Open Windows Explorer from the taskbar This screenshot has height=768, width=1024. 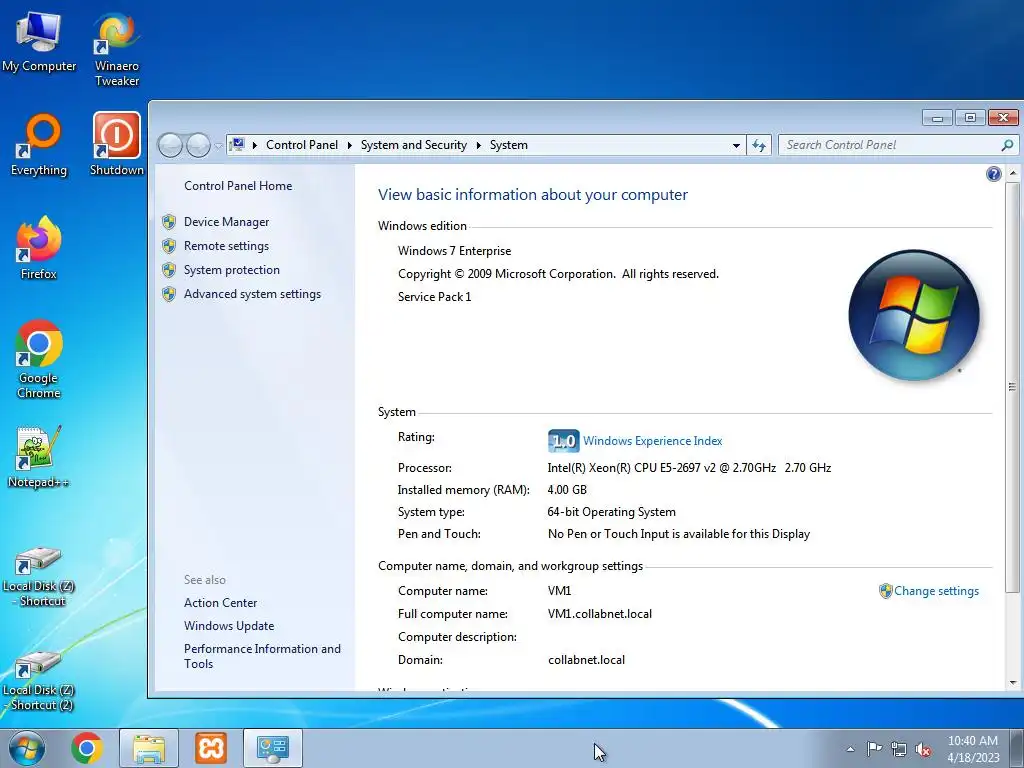coord(149,748)
